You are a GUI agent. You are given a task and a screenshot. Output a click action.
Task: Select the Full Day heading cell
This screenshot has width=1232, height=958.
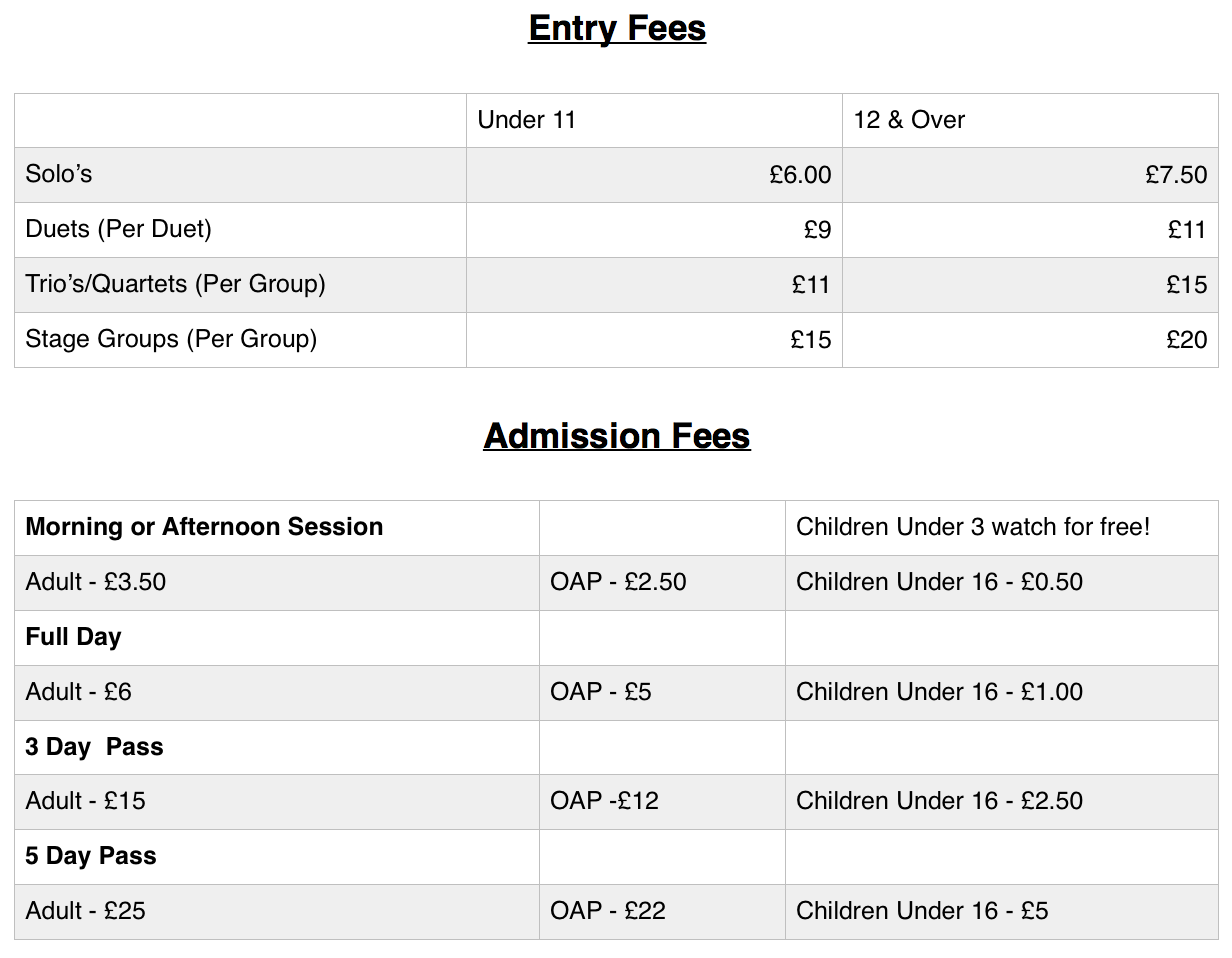pos(277,638)
